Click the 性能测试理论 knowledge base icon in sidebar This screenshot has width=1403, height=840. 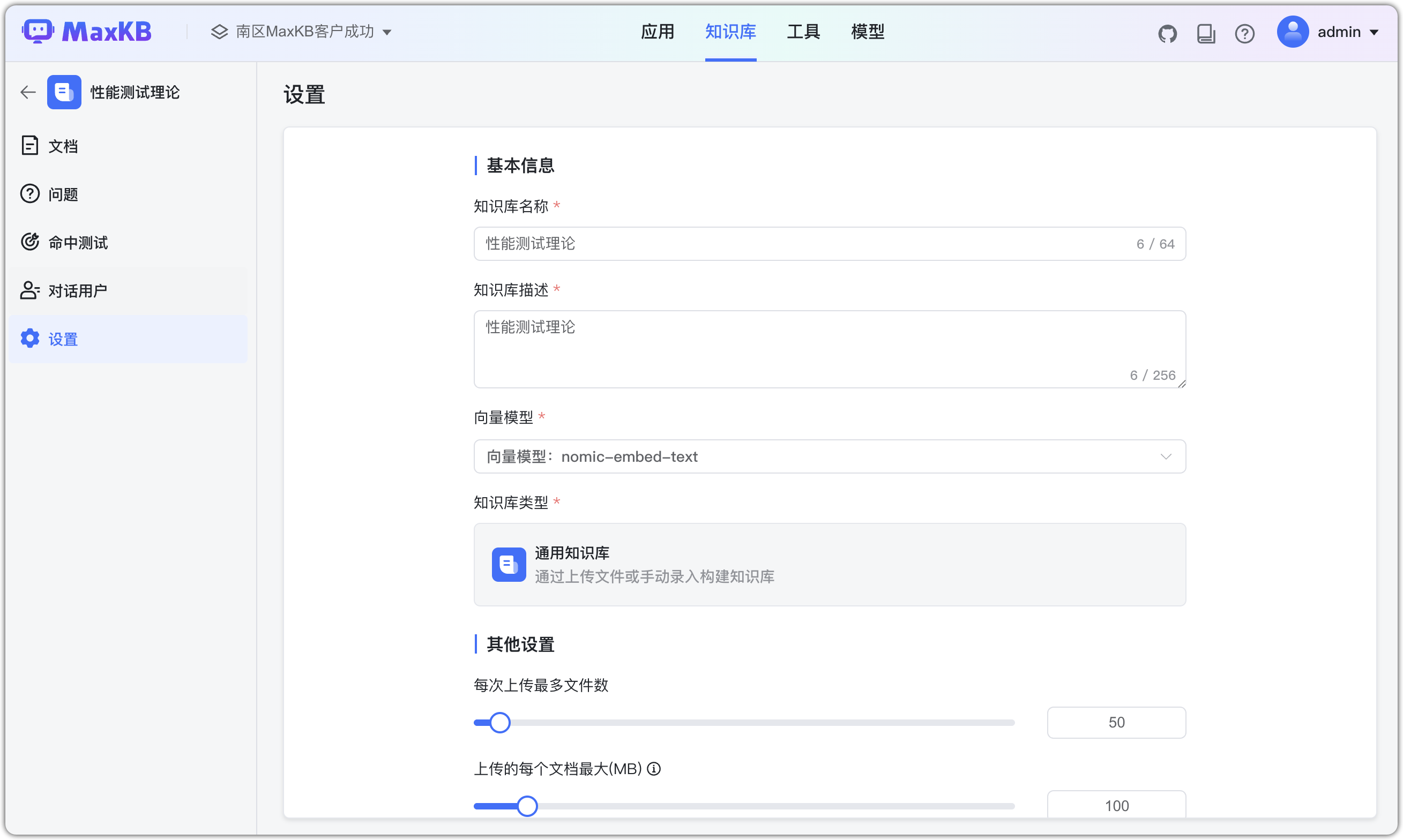tap(64, 92)
